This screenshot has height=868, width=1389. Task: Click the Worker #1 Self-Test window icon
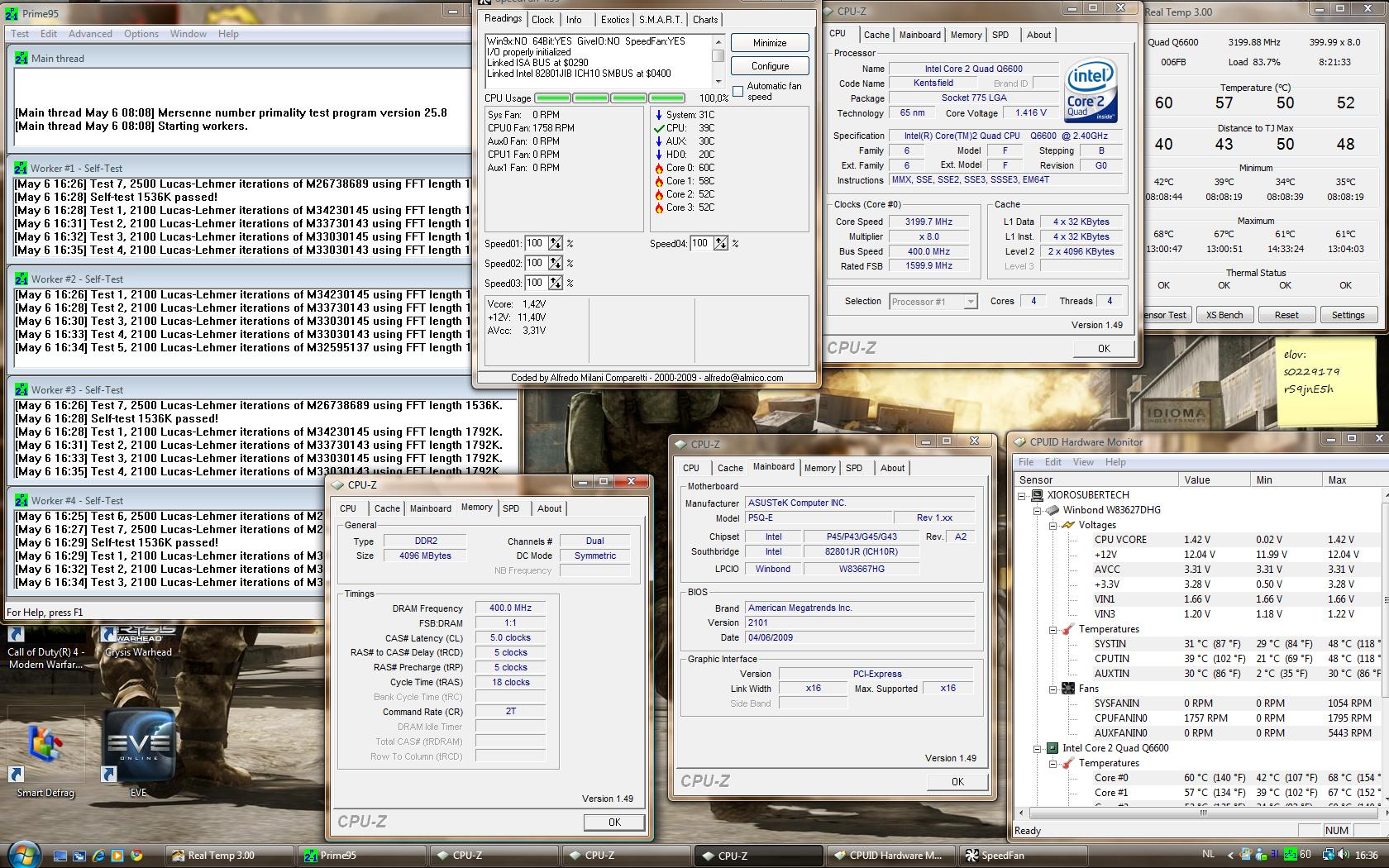pos(21,168)
